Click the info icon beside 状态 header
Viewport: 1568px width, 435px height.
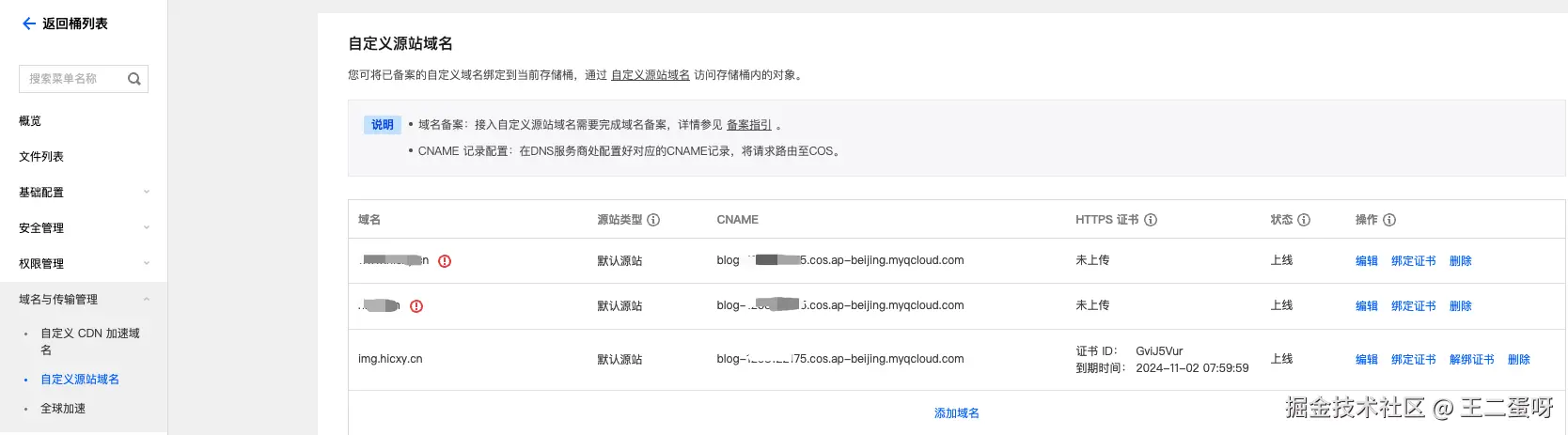1304,220
